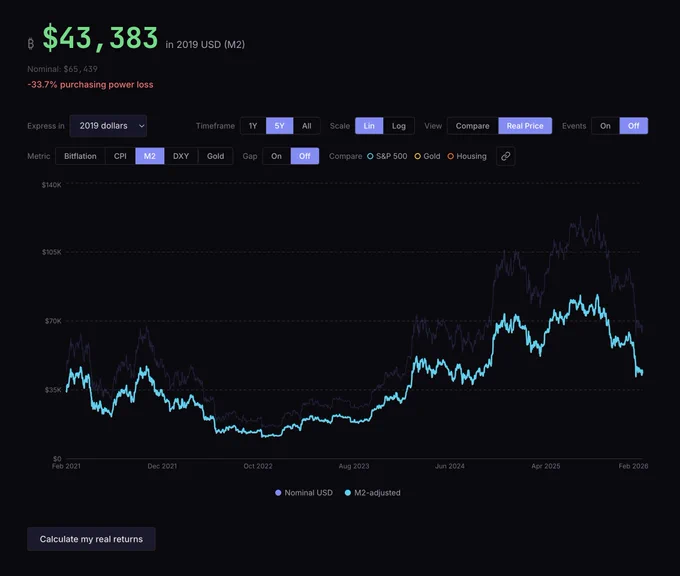Switch view to Compare
Screen dimensions: 680x576
click(x=472, y=126)
